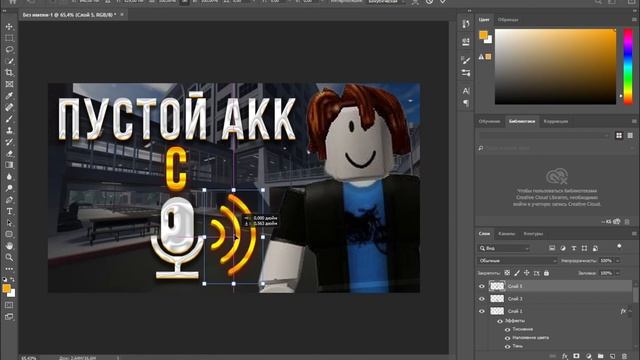Screen dimensions: 640x360
Task: Add layer style with fx button
Action: [x=564, y=356]
